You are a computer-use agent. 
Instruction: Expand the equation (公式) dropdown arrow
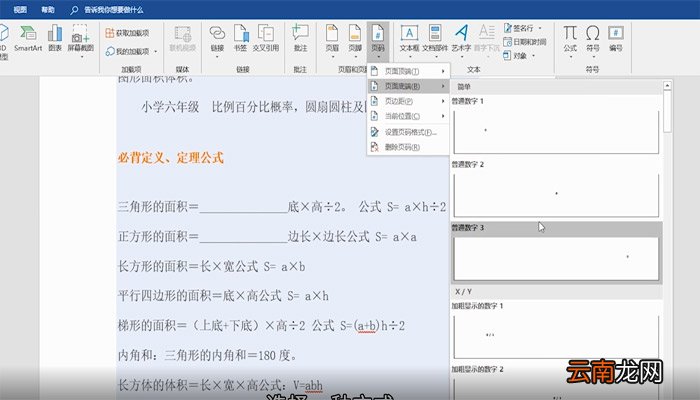570,57
